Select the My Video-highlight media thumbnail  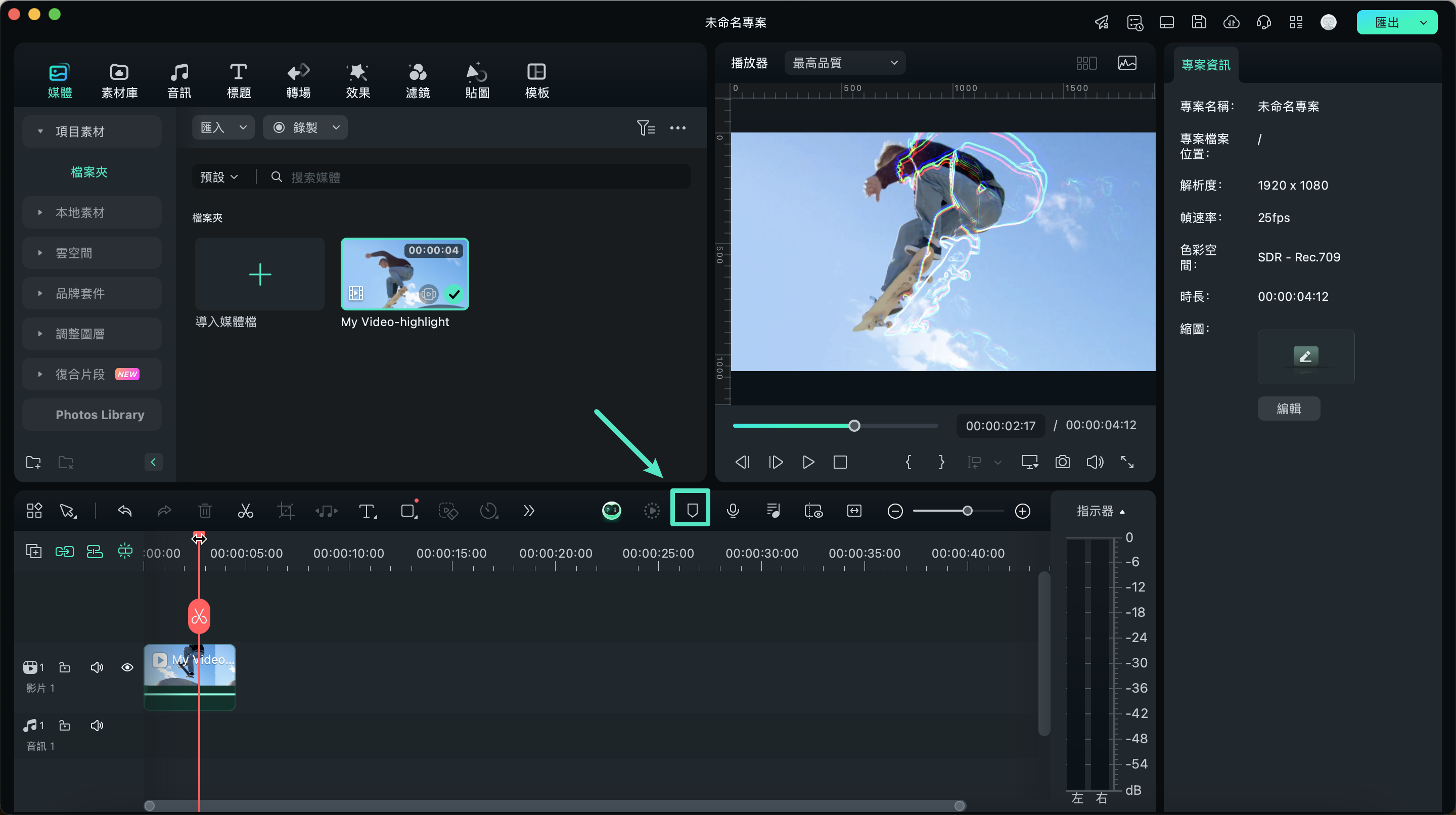(x=404, y=274)
